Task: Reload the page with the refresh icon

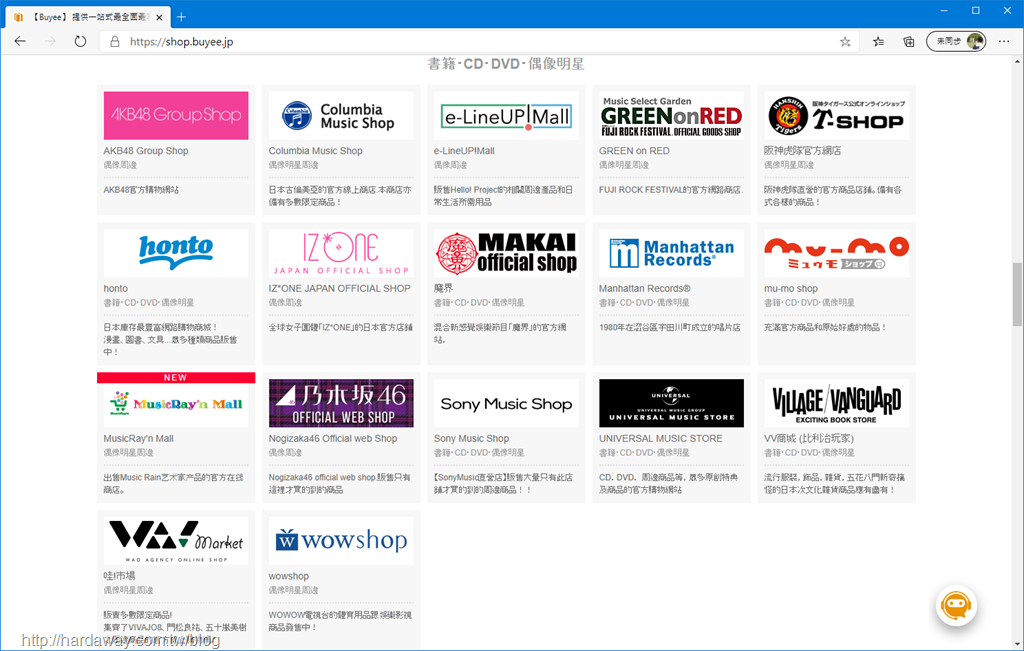Action: point(80,41)
